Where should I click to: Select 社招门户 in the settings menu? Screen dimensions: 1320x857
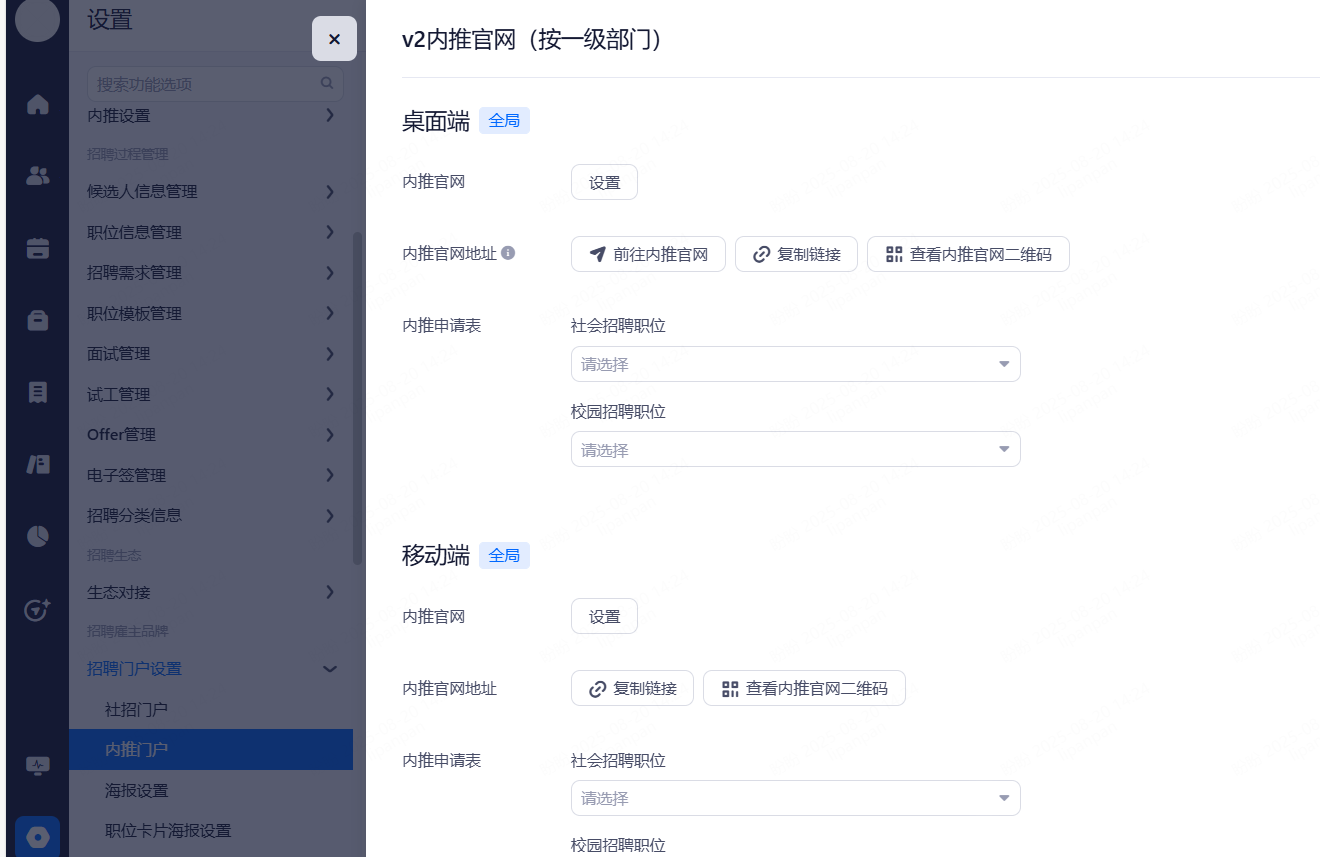pyautogui.click(x=136, y=709)
